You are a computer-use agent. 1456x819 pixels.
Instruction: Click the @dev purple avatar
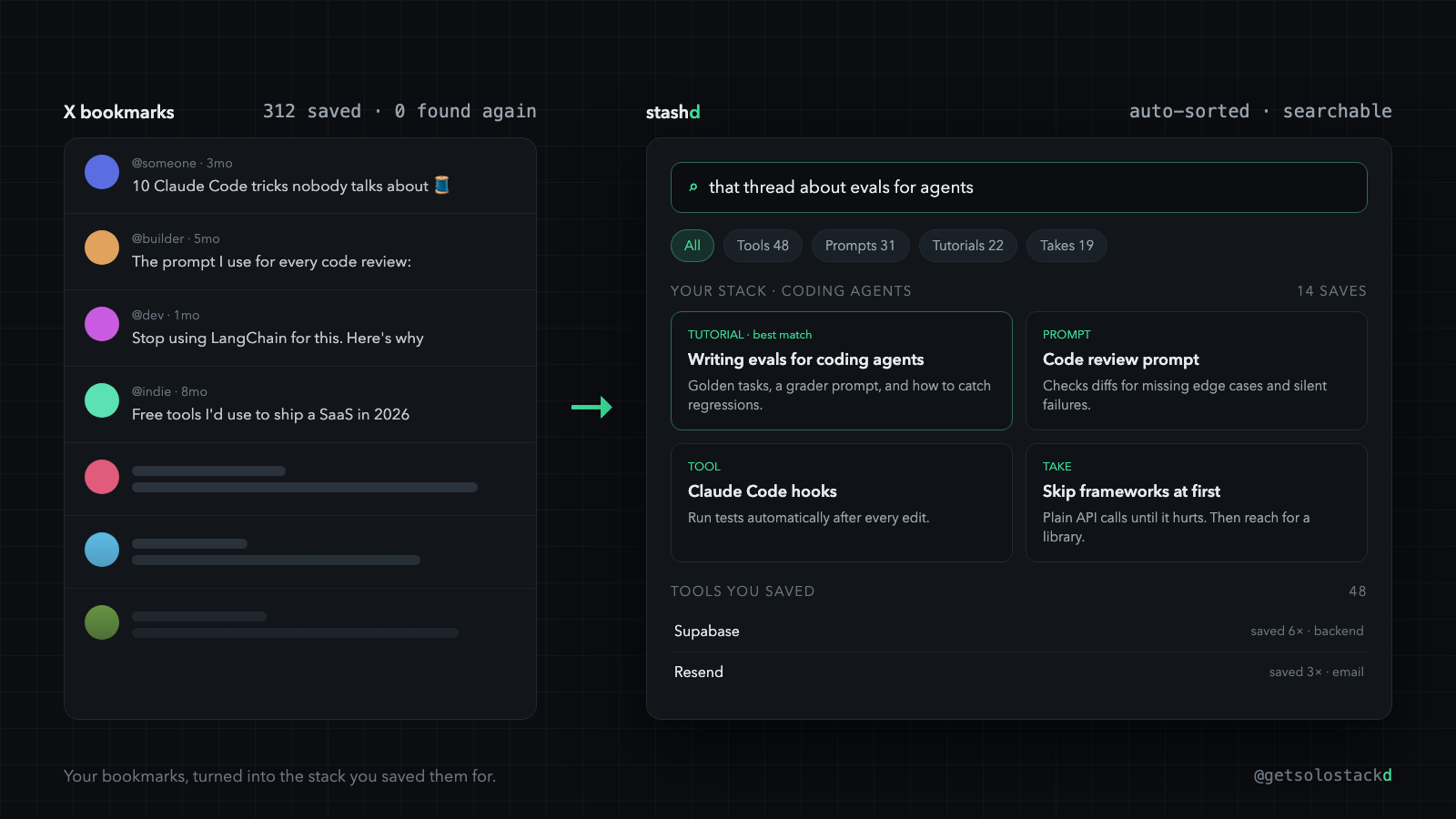[x=102, y=324]
